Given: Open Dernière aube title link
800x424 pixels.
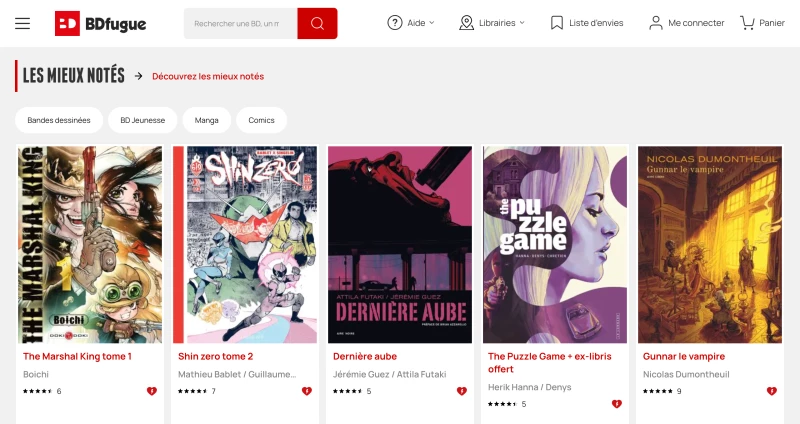Looking at the screenshot, I should coord(365,357).
